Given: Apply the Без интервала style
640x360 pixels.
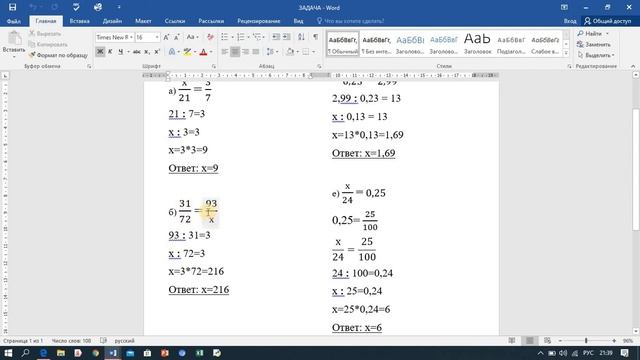Looking at the screenshot, I should coord(376,44).
